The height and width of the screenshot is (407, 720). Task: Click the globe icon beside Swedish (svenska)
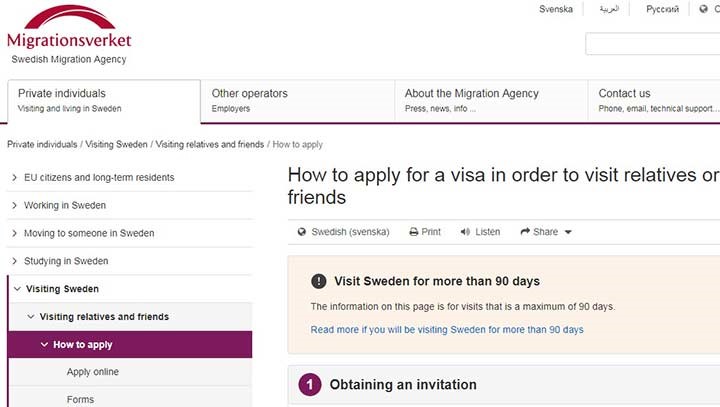click(302, 232)
